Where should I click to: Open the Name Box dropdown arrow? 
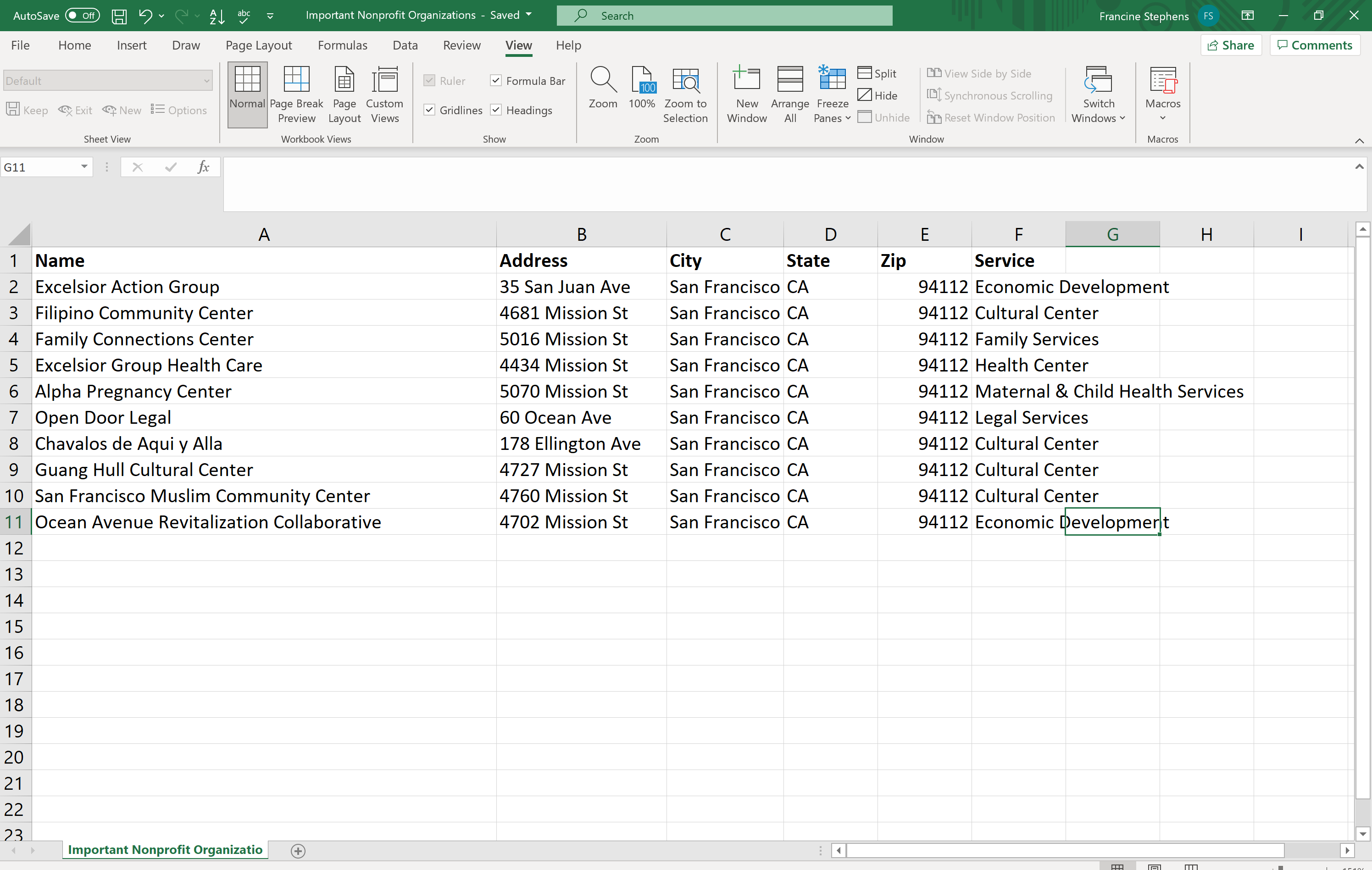pyautogui.click(x=84, y=166)
